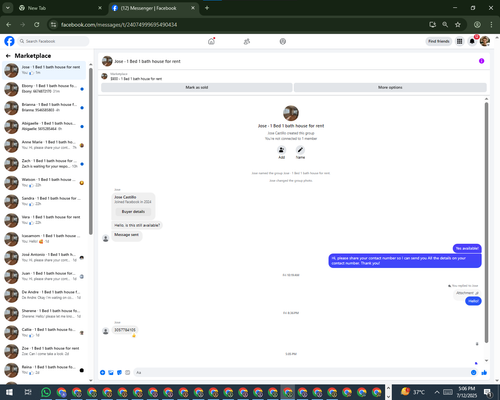Open the José Antonio conversation
The image size is (500, 400).
tap(44, 257)
